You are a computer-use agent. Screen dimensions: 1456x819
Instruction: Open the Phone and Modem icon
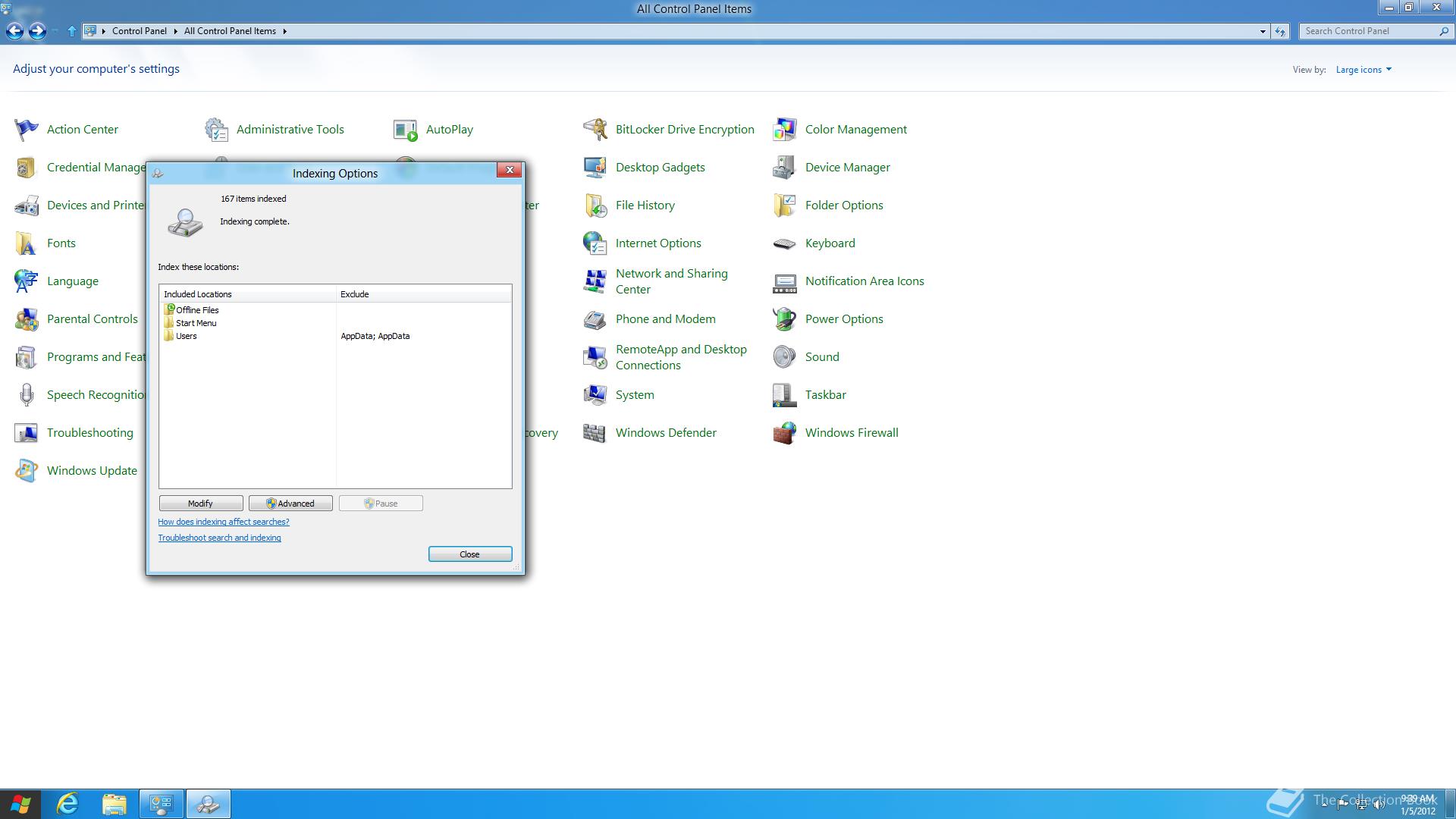595,319
